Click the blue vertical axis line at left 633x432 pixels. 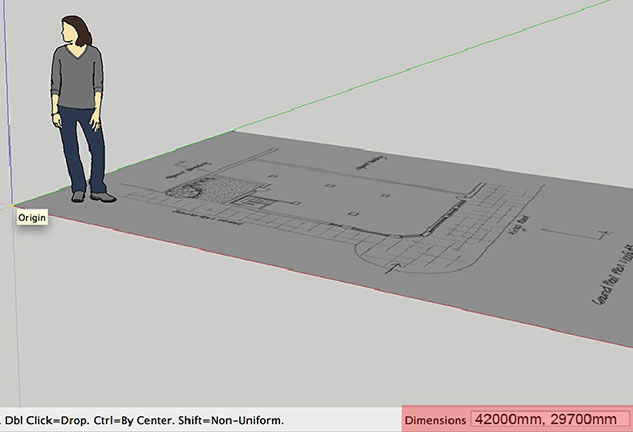coord(6,100)
